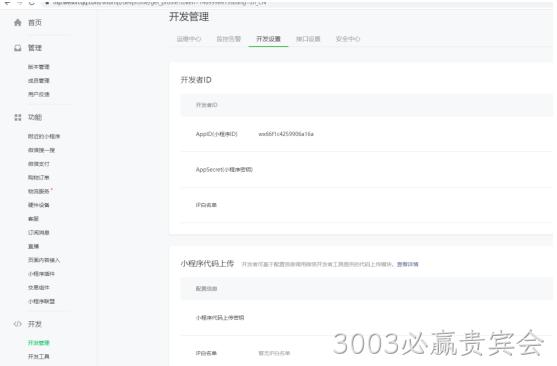
Task: Click the AppID(小程序ID) label
Action: pyautogui.click(x=216, y=134)
